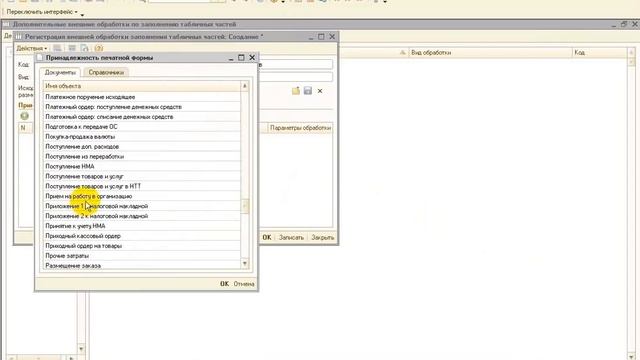Click the green add-row icon under Принадлежность
The width and height of the screenshot is (640, 360).
pos(24,116)
